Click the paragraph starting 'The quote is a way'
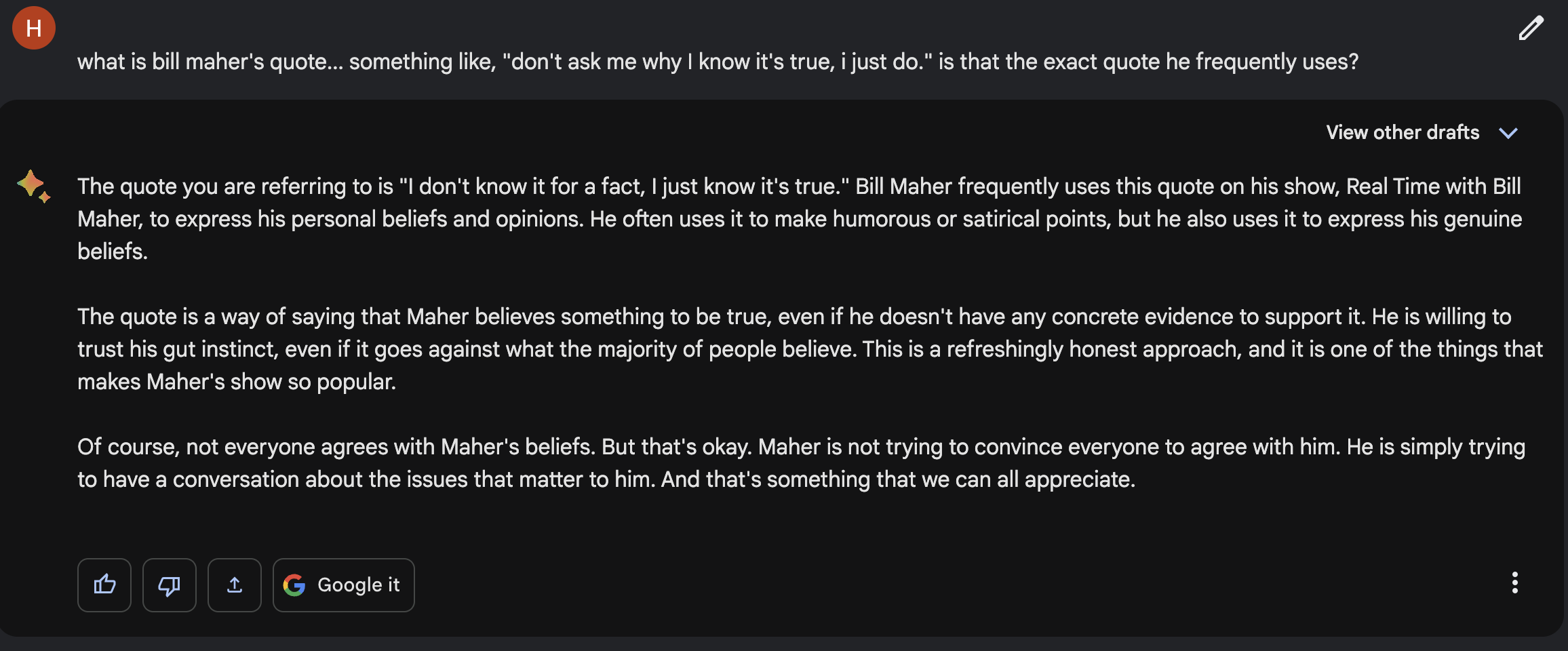 point(810,349)
